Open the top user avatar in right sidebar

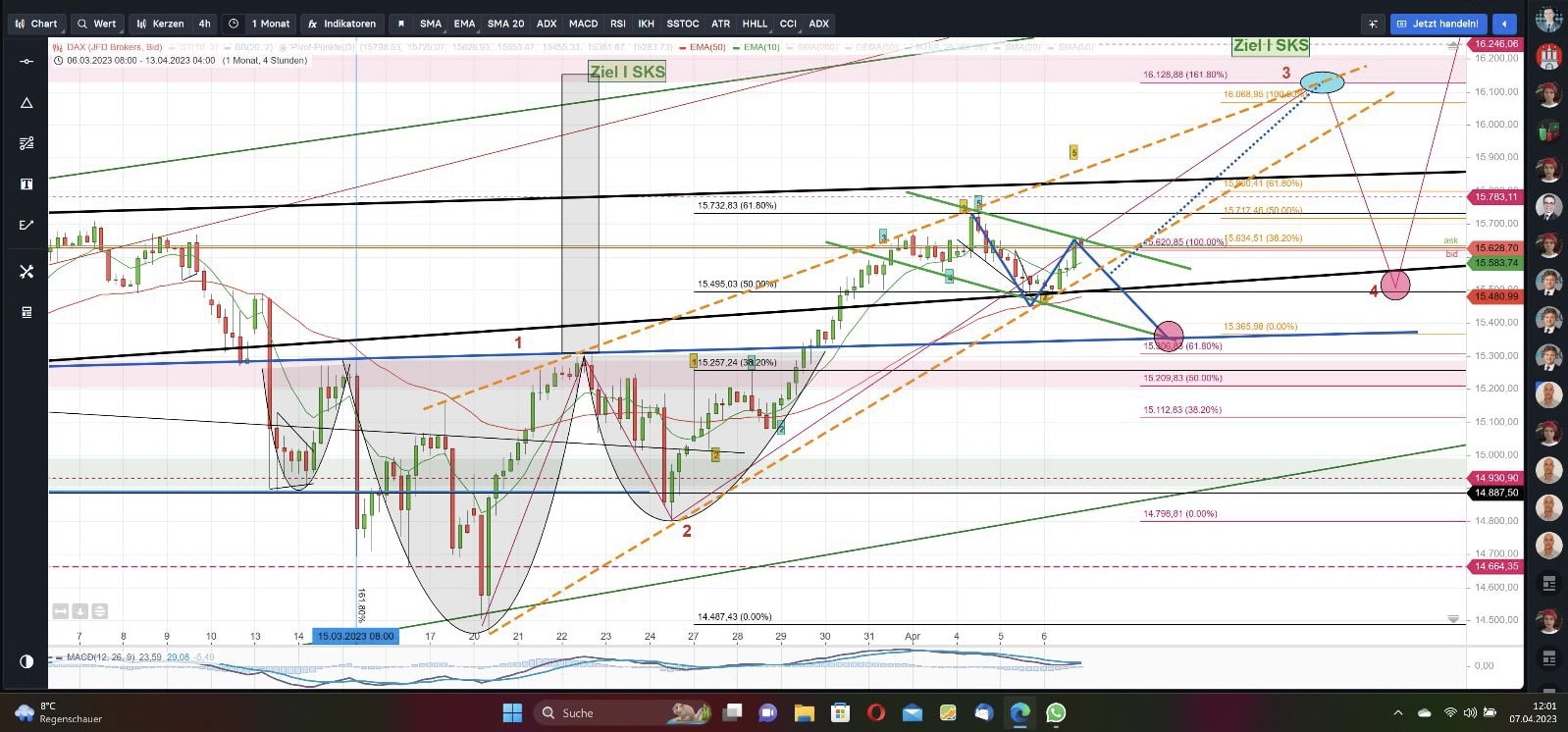coord(1548,20)
